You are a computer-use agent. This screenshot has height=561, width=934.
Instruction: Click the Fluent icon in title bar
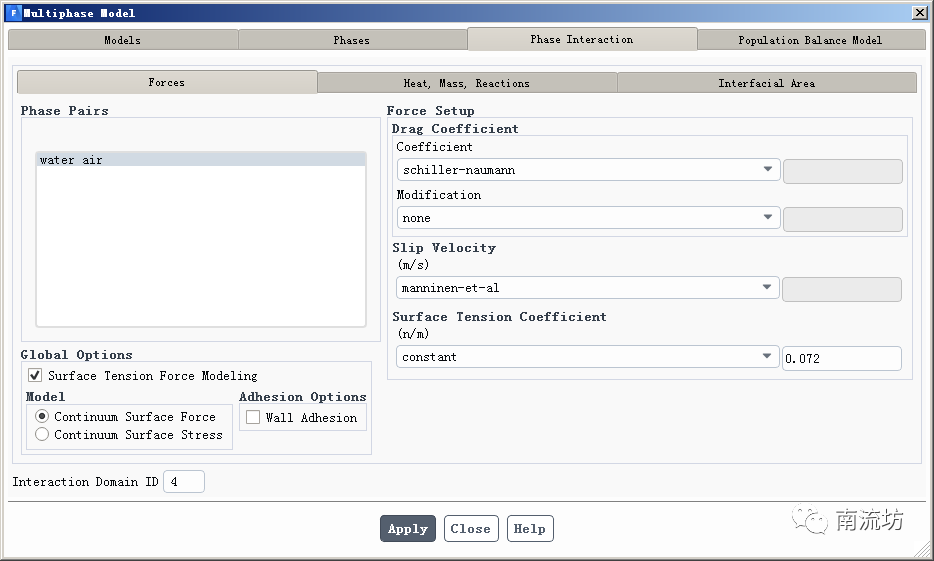(x=13, y=13)
